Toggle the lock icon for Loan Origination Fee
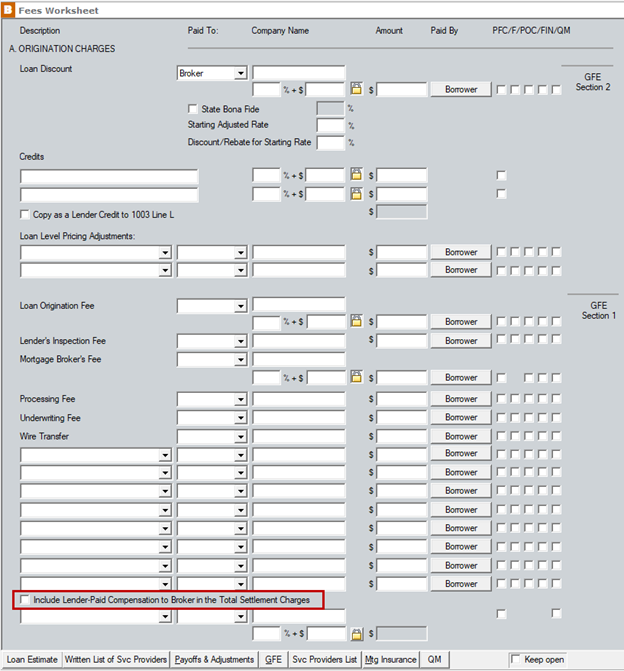The width and height of the screenshot is (624, 671). click(x=355, y=322)
